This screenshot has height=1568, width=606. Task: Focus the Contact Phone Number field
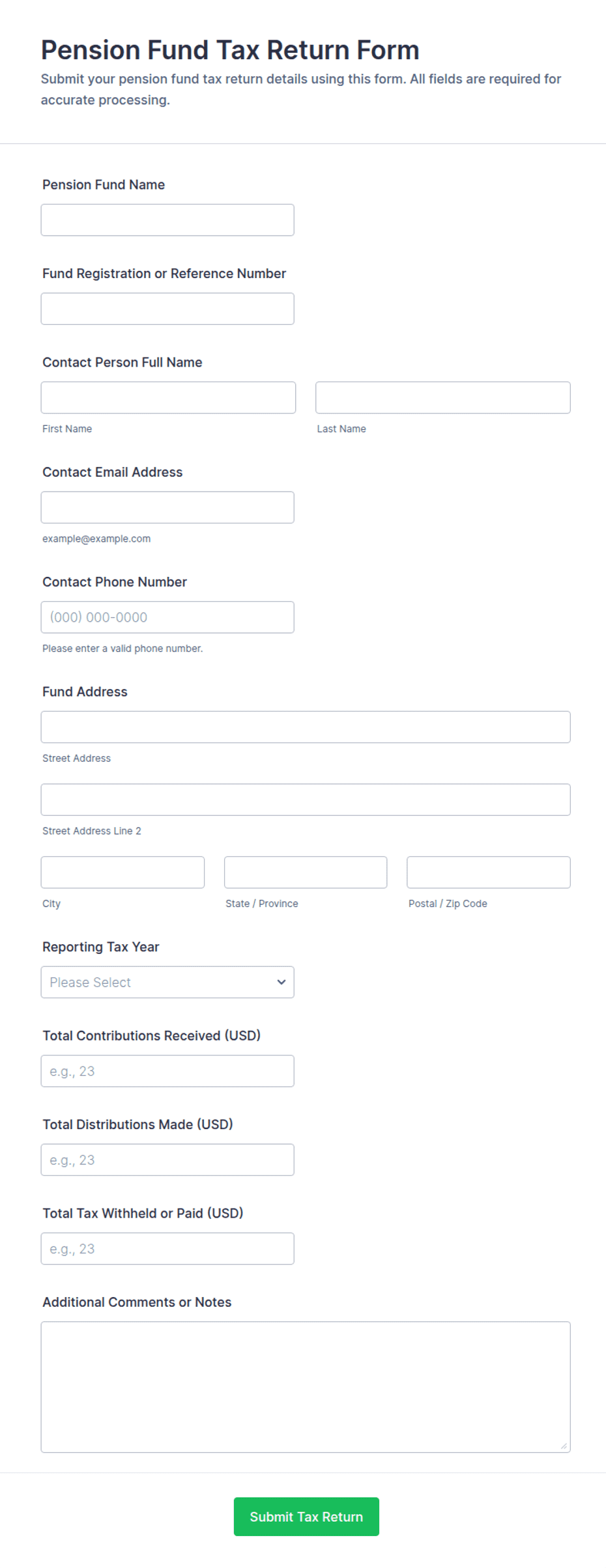pyautogui.click(x=167, y=617)
